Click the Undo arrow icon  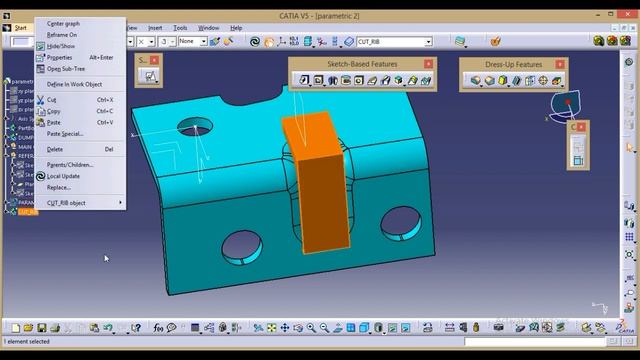pos(108,328)
